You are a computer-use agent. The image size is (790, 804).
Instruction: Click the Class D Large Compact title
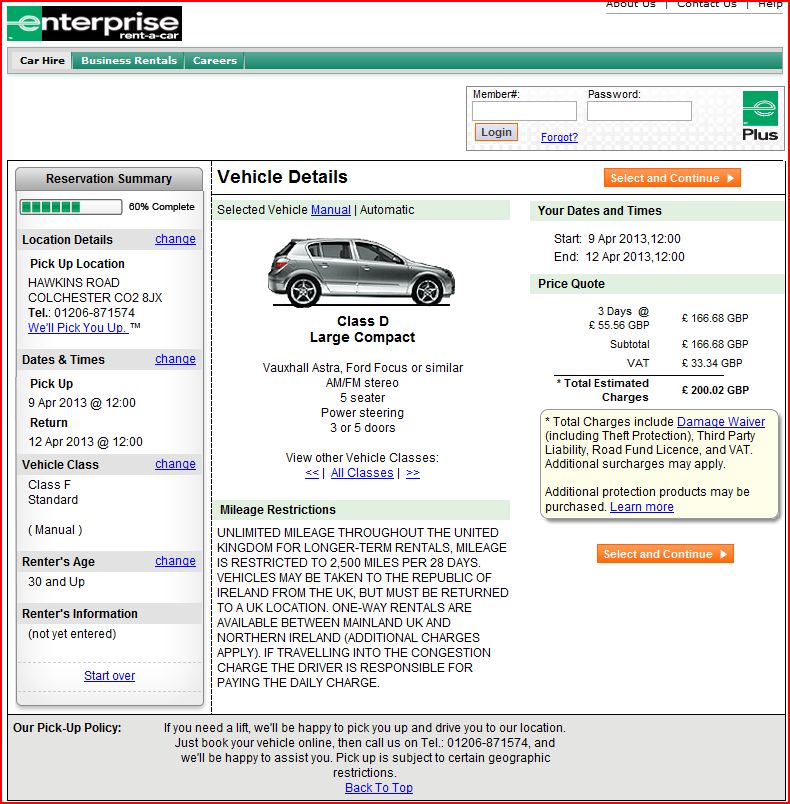(x=362, y=329)
